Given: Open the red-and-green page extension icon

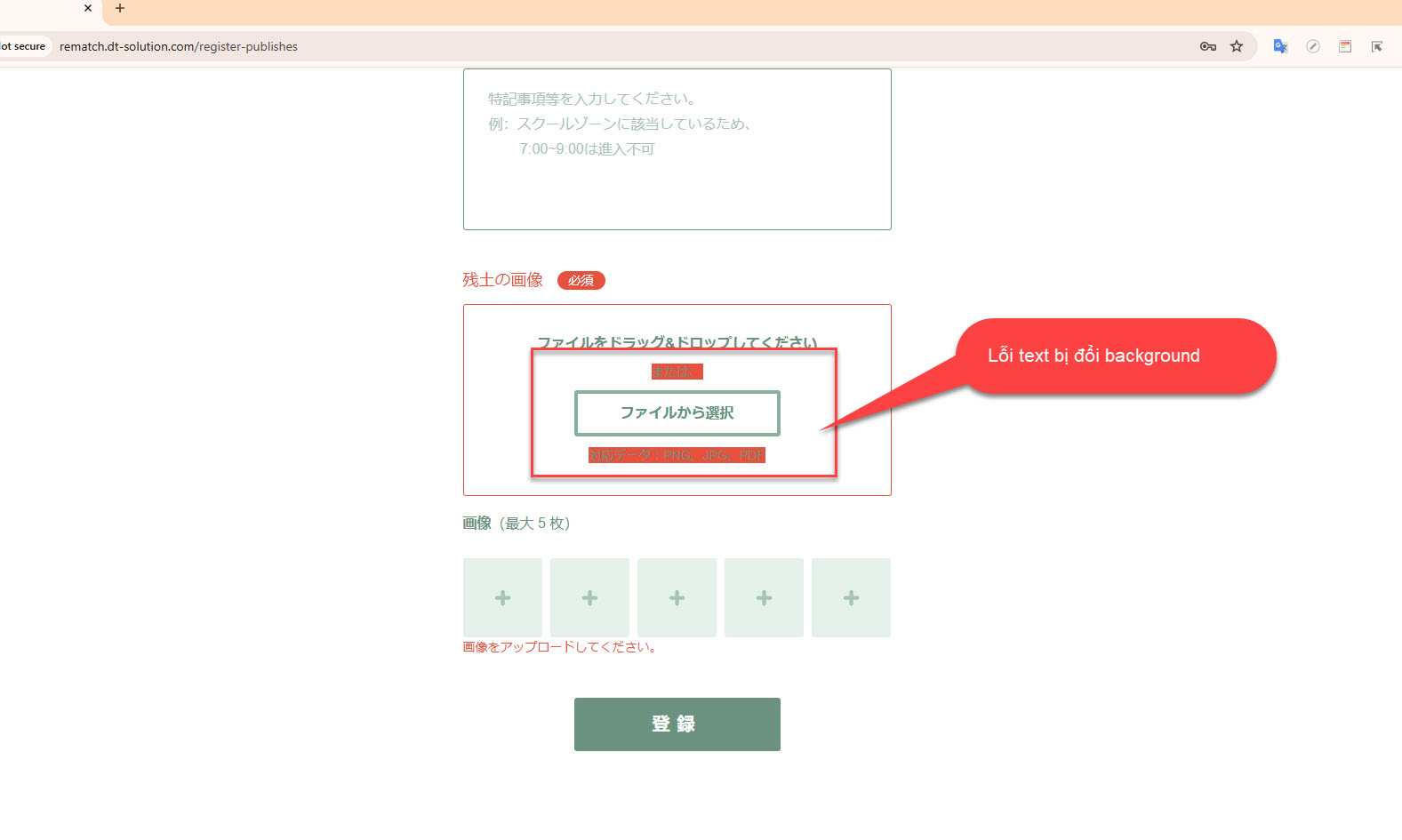Looking at the screenshot, I should 1344,46.
